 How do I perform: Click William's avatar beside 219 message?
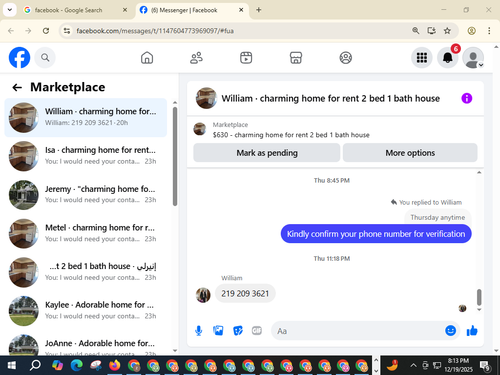203,295
